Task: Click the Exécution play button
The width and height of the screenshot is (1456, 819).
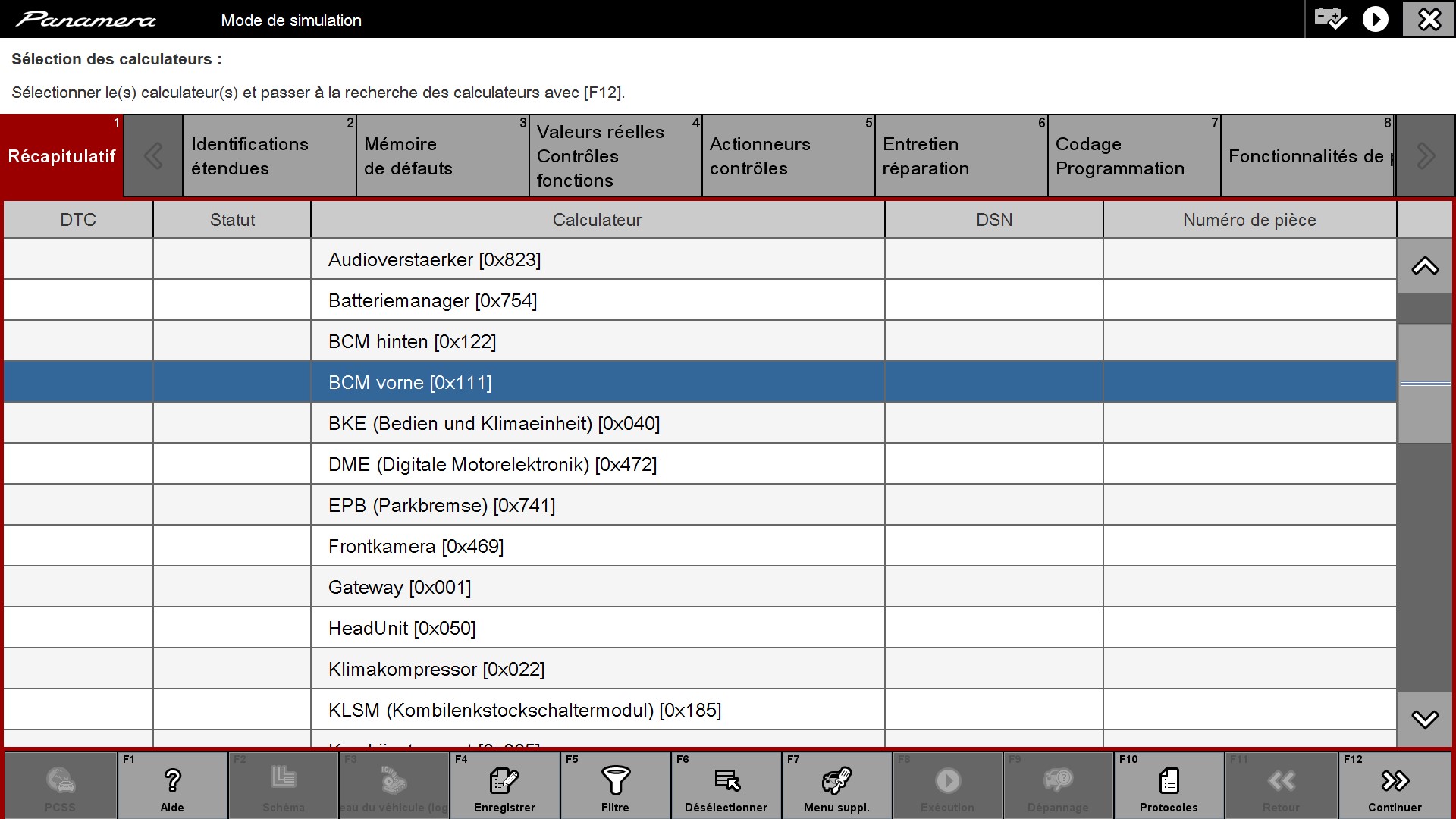Action: (947, 785)
